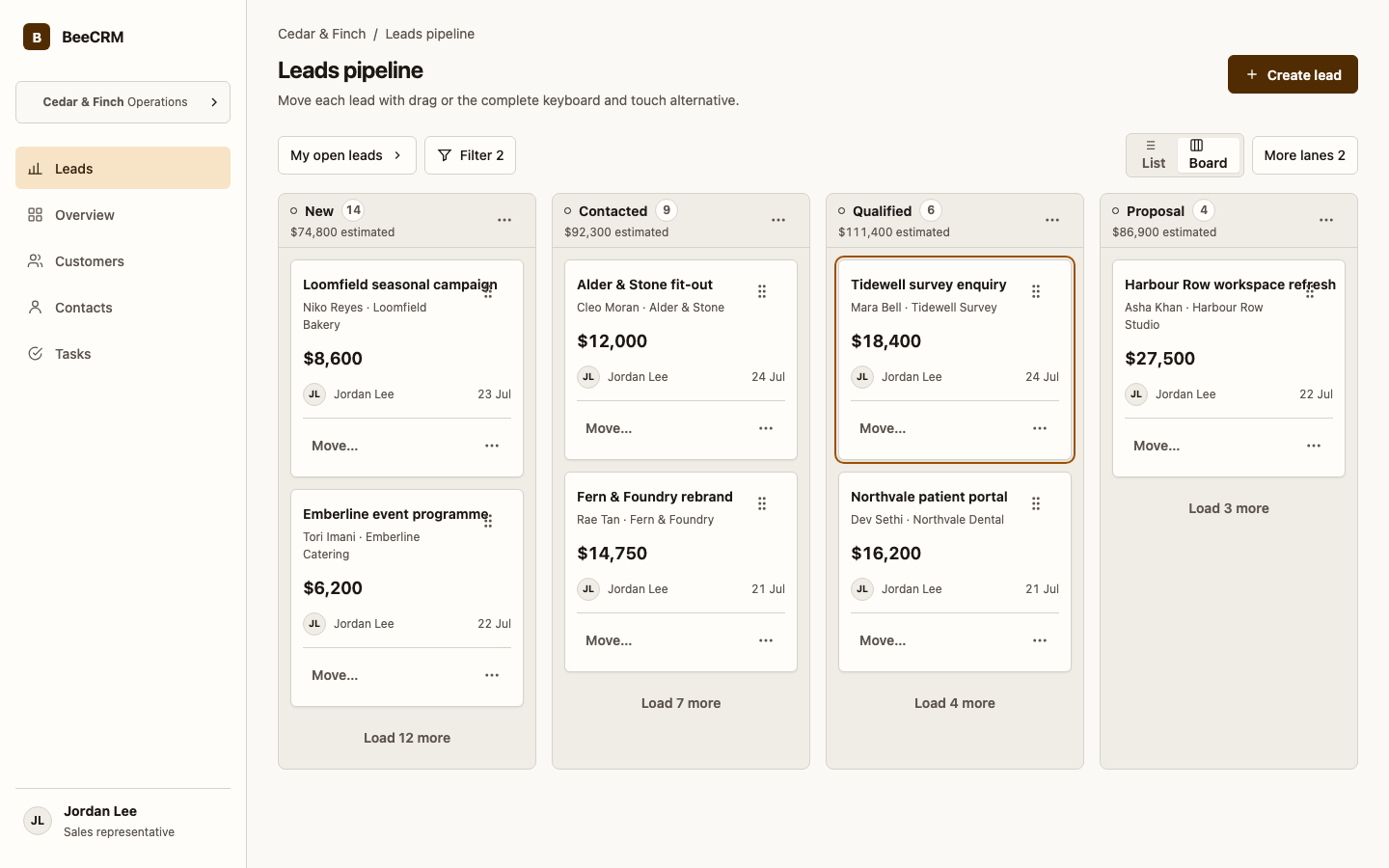Open Fern & Foundry rebrand lead title

[655, 497]
